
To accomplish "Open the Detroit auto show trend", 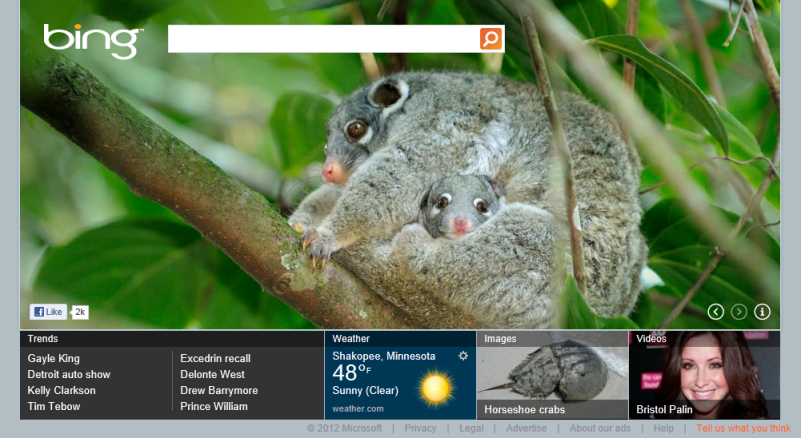I will point(69,374).
